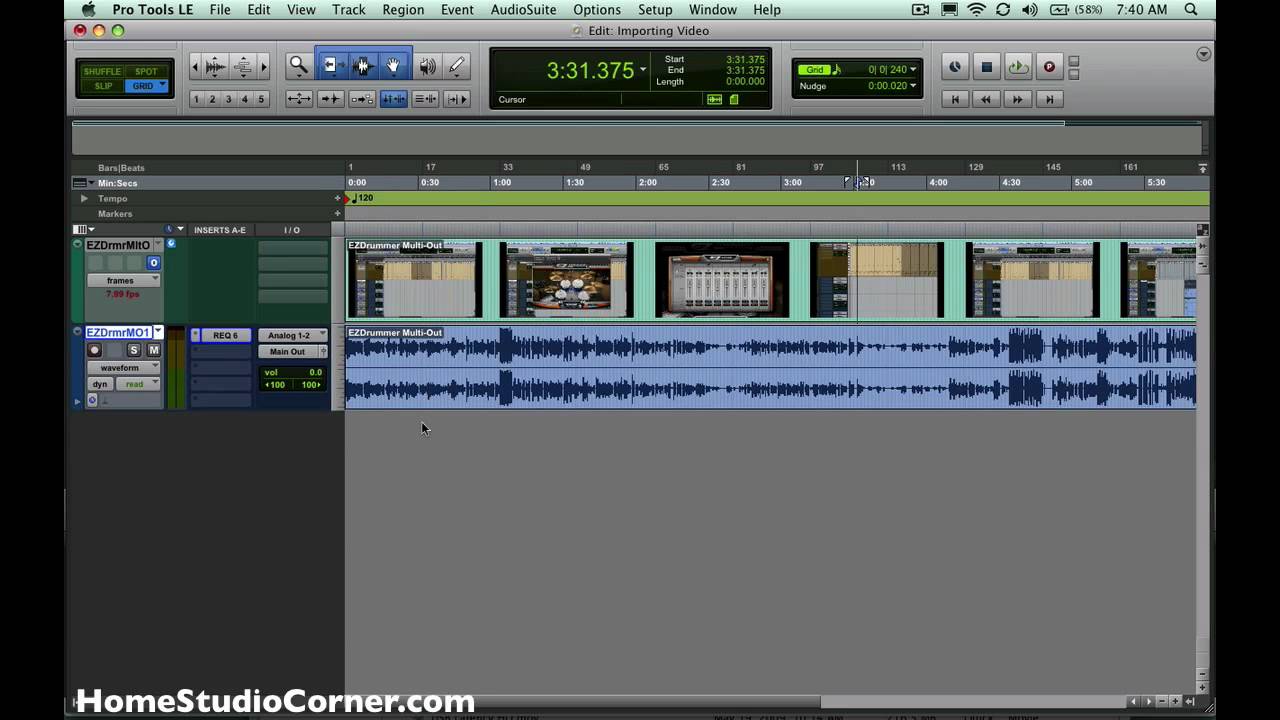Click MIDI zoom icon
Screen dimensions: 1280x720
click(x=242, y=67)
